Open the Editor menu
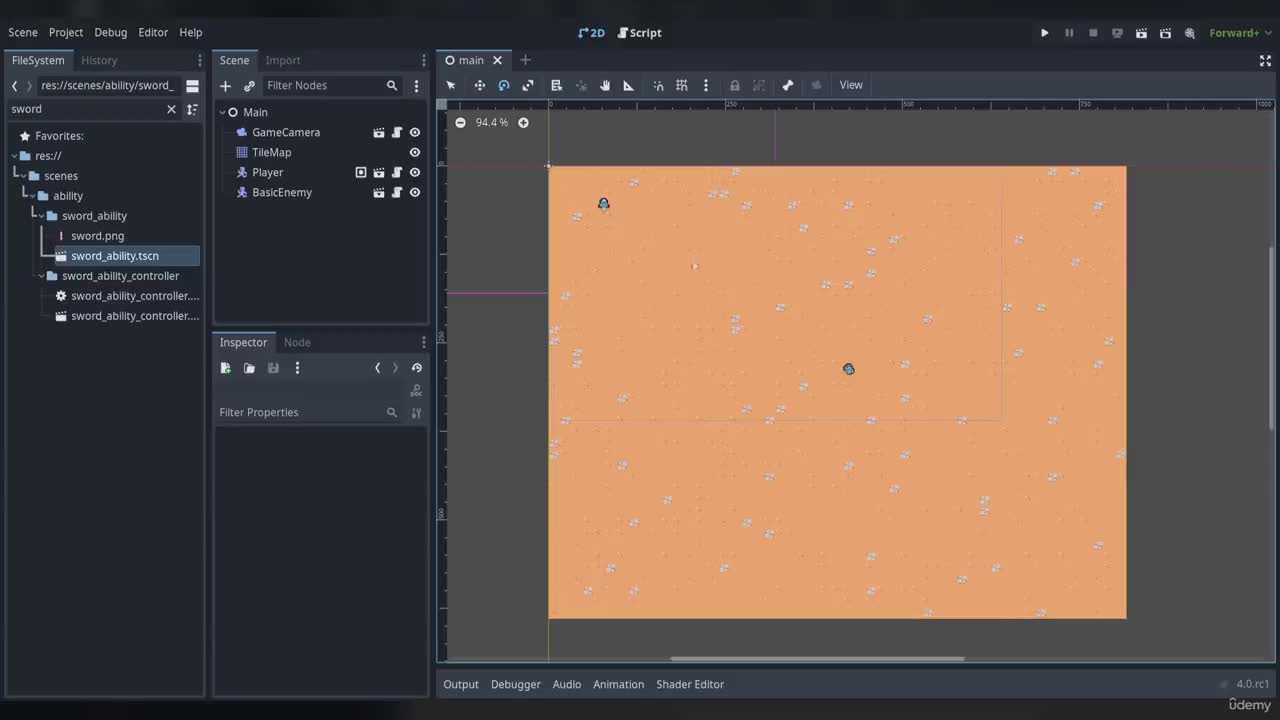This screenshot has width=1280, height=720. (x=153, y=32)
